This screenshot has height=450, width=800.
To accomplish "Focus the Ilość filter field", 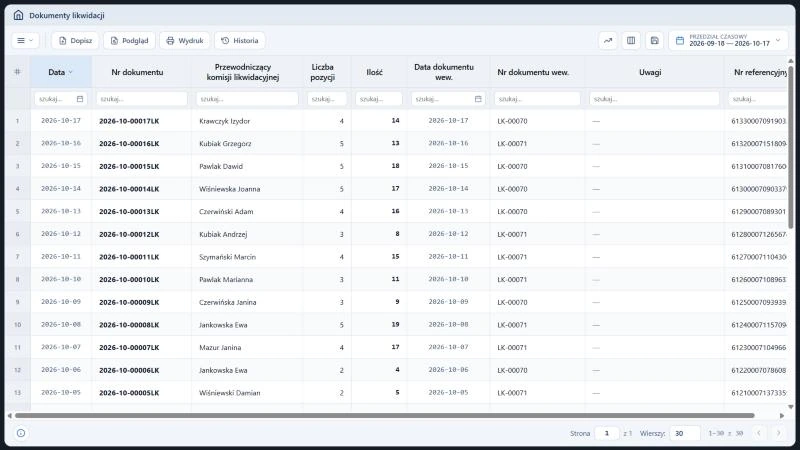I will point(379,99).
